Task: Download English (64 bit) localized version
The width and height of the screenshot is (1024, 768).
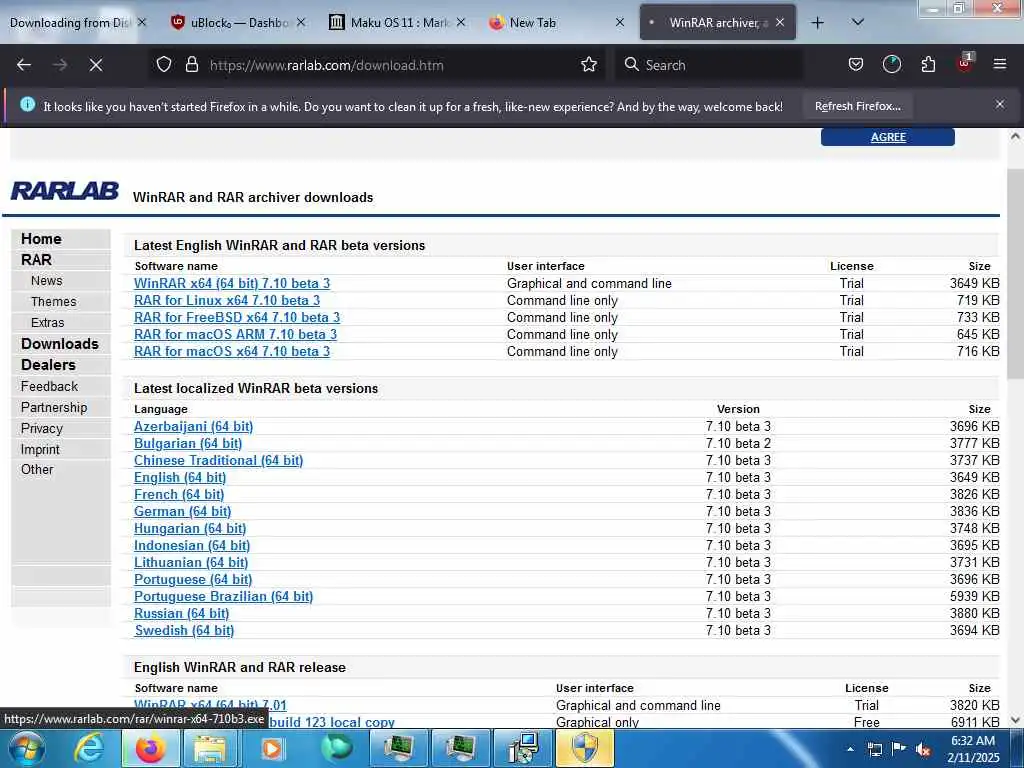Action: [x=180, y=477]
